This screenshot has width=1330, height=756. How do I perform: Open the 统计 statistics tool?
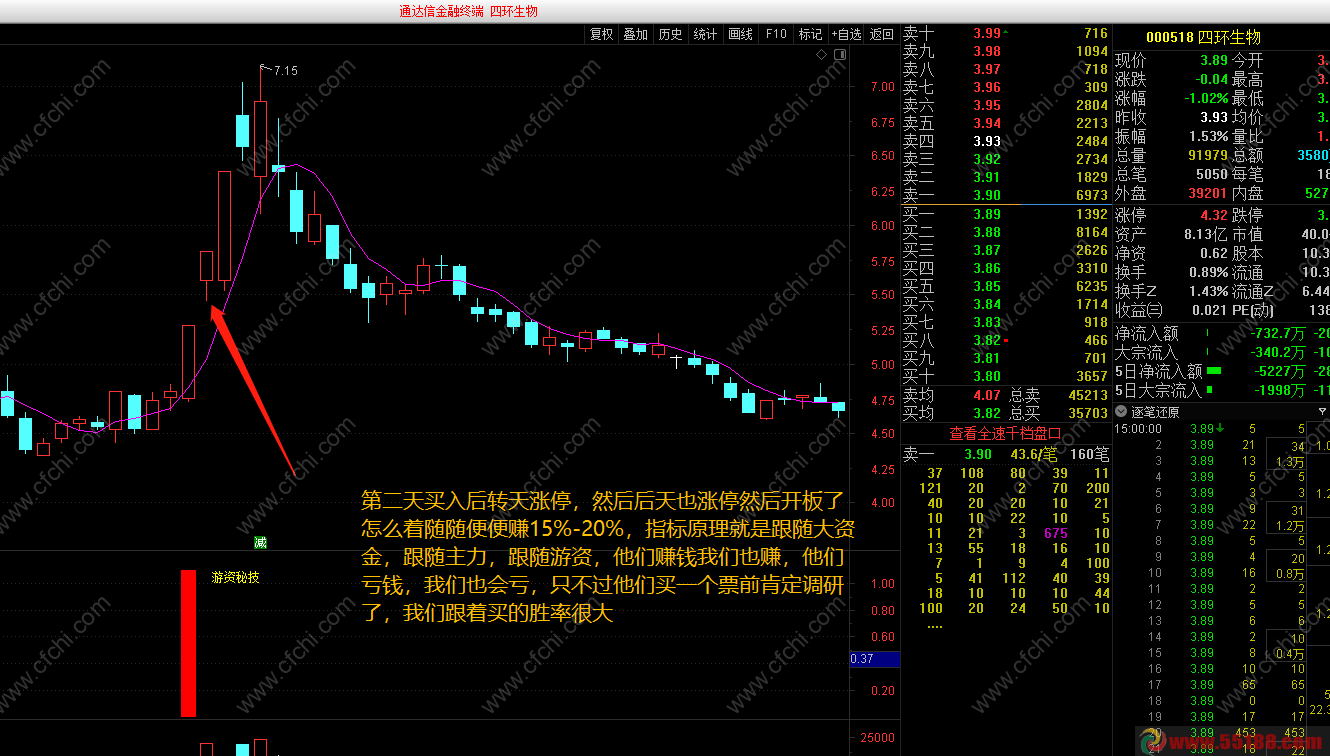[x=705, y=34]
